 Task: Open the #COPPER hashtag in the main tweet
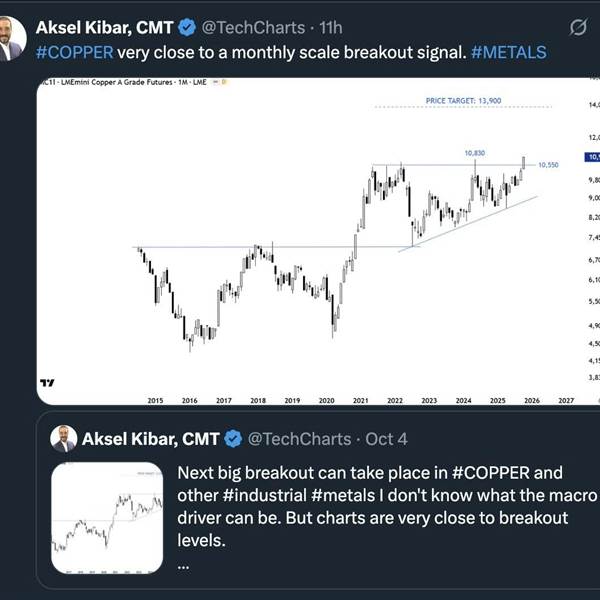pos(74,51)
